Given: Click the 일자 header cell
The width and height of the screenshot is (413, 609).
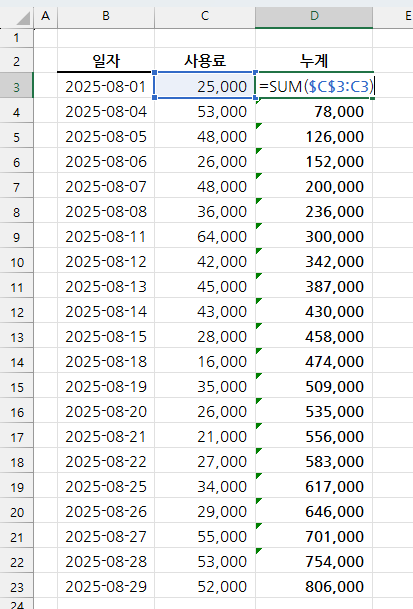Looking at the screenshot, I should pyautogui.click(x=106, y=61).
